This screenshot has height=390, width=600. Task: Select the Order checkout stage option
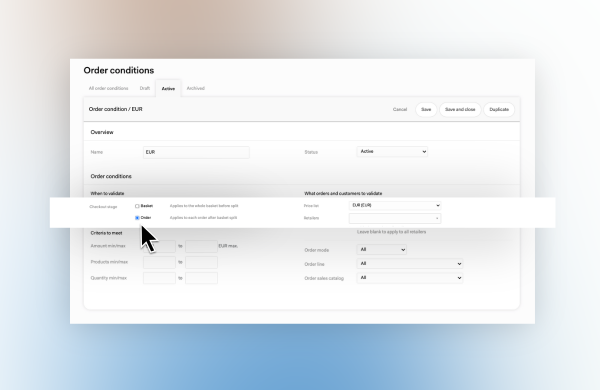pyautogui.click(x=137, y=218)
